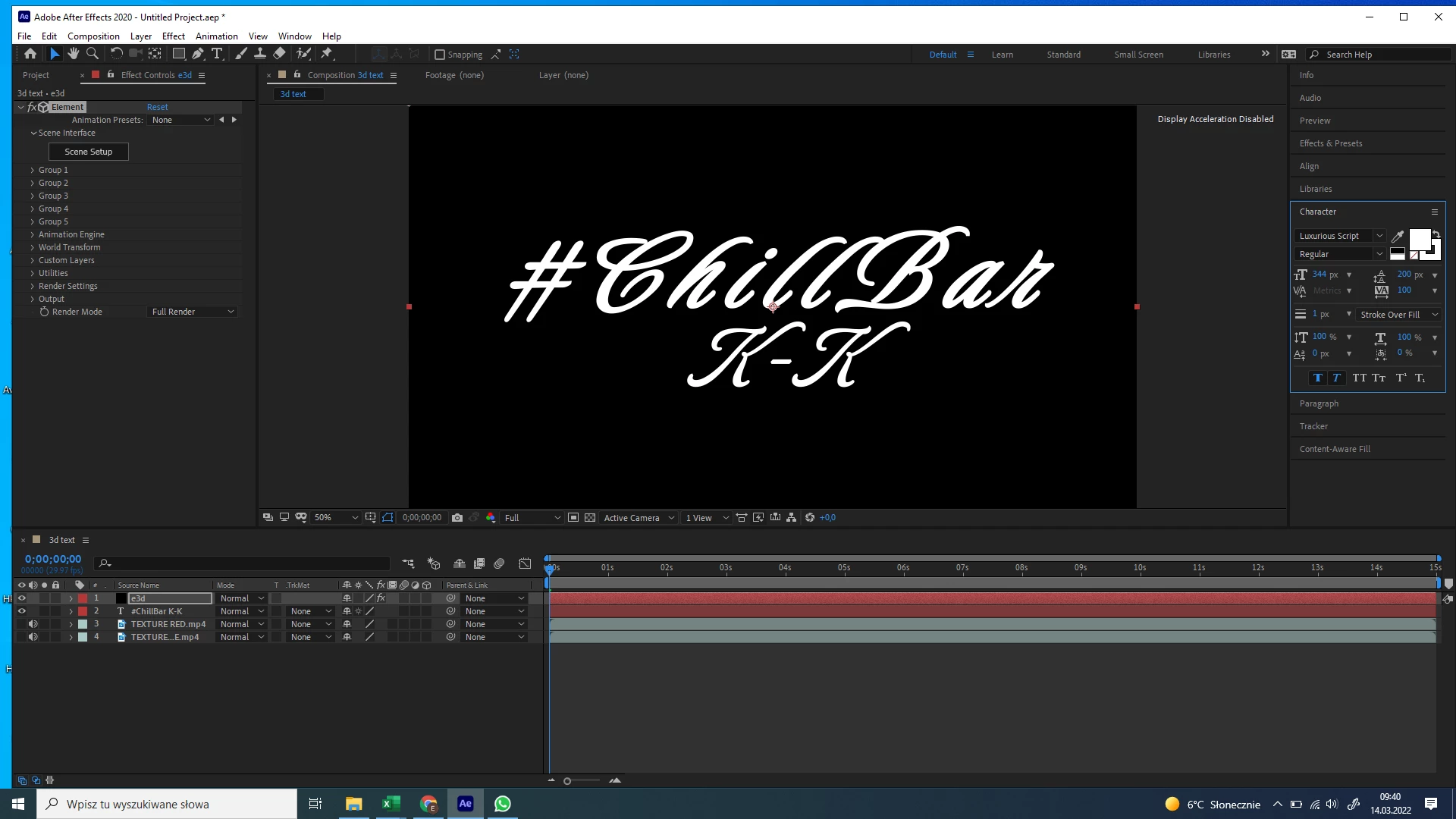1456x819 pixels.
Task: Click the Scene Setup button
Action: 89,152
